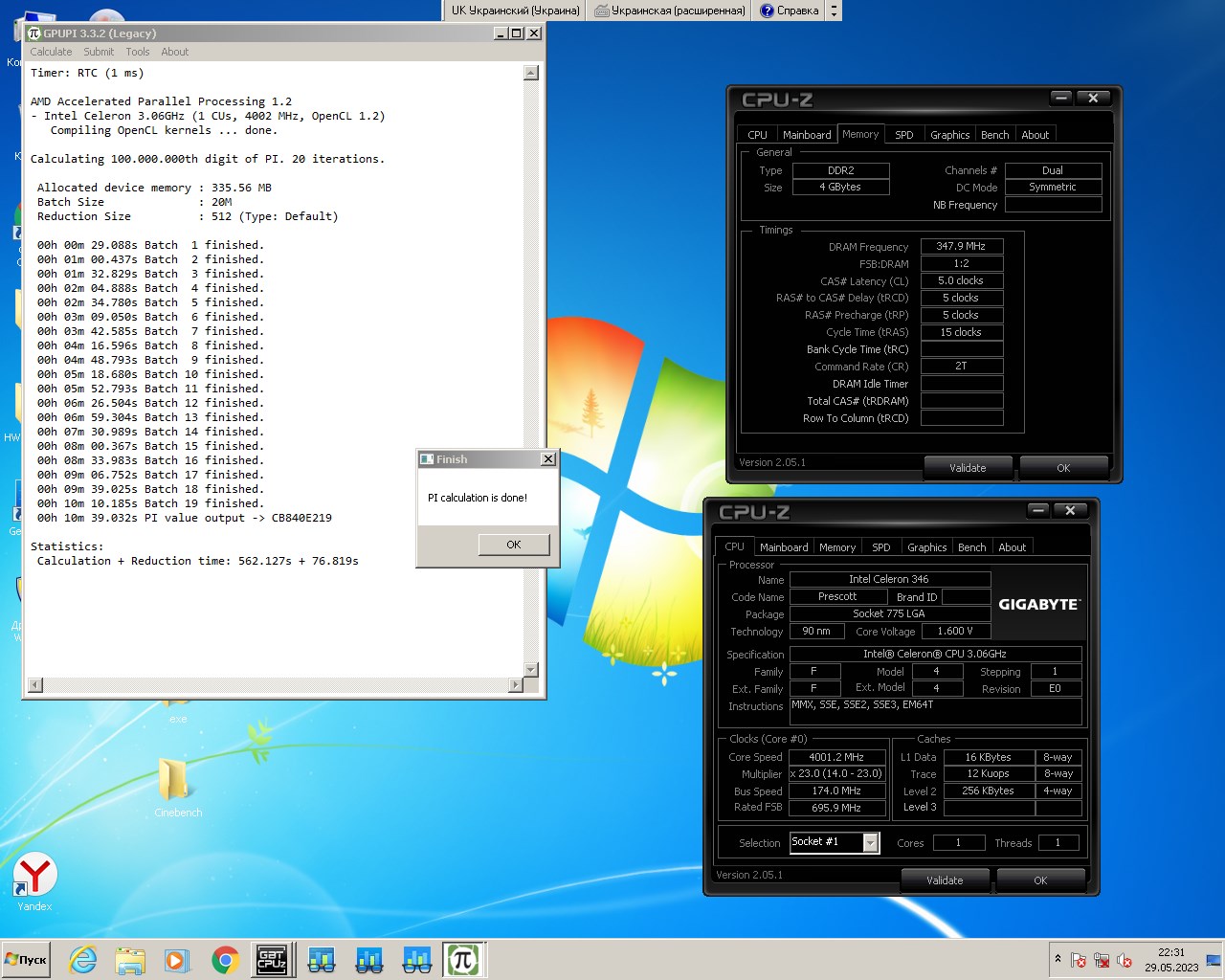Open the UK Украинский input language selector
The height and width of the screenshot is (980, 1225).
[x=515, y=11]
